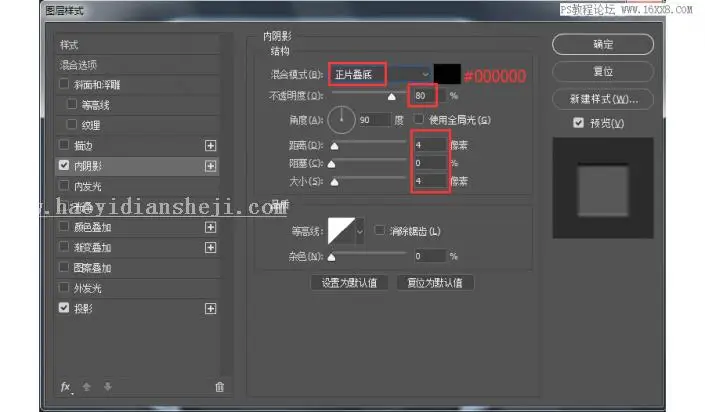Image resolution: width=705 pixels, height=412 pixels.
Task: Click the angle dial control
Action: coord(341,120)
